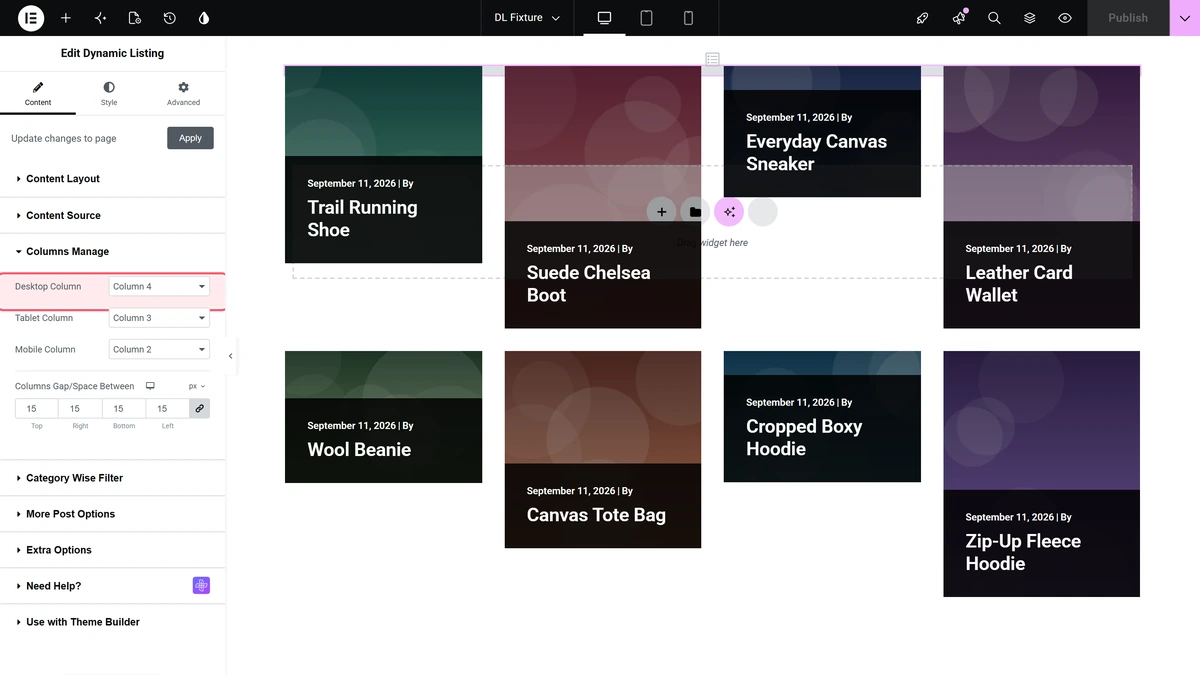The image size is (1200, 675).
Task: Click the Apply button
Action: pos(190,138)
